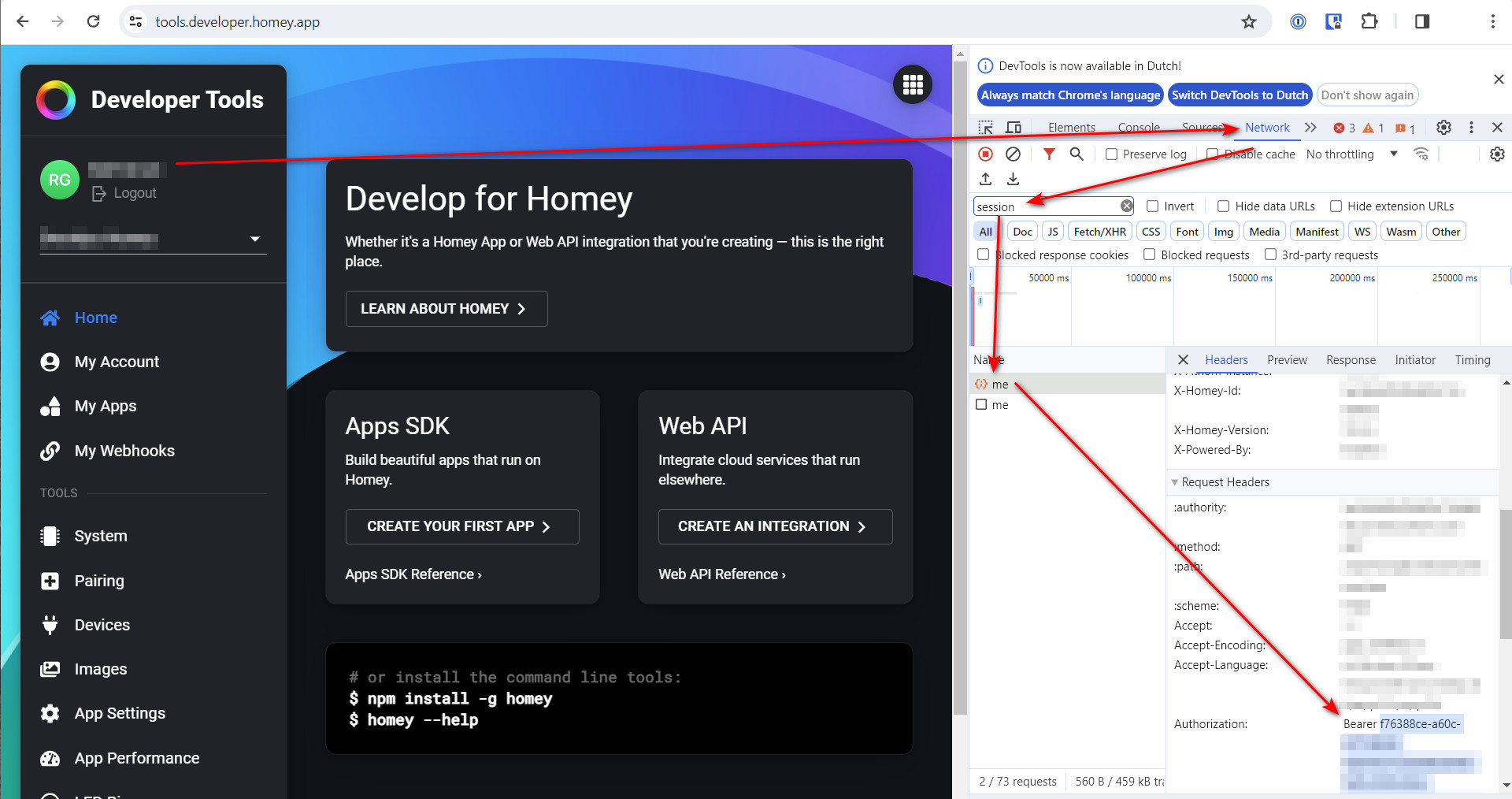This screenshot has width=1512, height=799.
Task: Bookmark this page with the star
Action: click(x=1249, y=22)
